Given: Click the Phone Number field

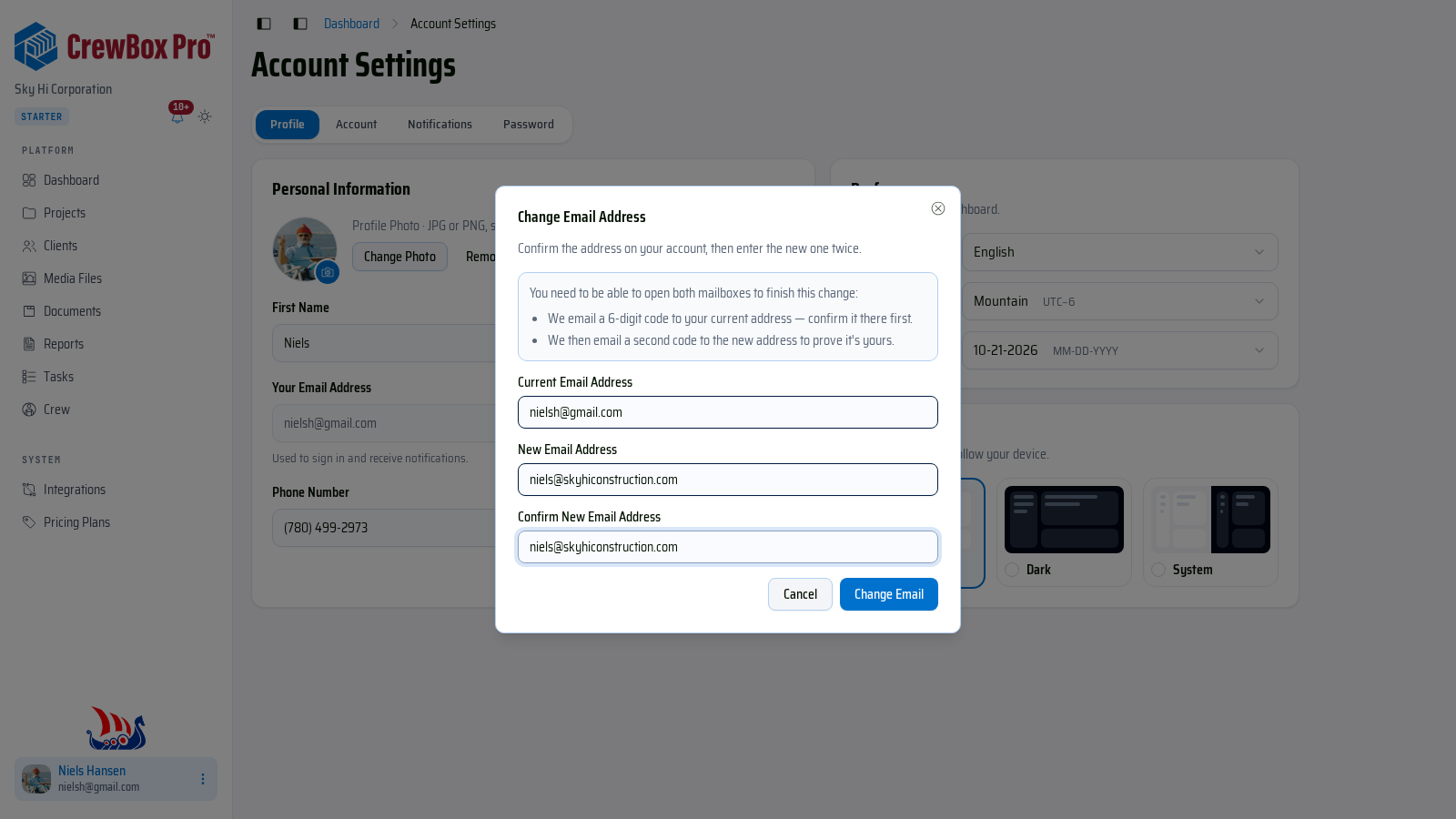Looking at the screenshot, I should pyautogui.click(x=384, y=528).
